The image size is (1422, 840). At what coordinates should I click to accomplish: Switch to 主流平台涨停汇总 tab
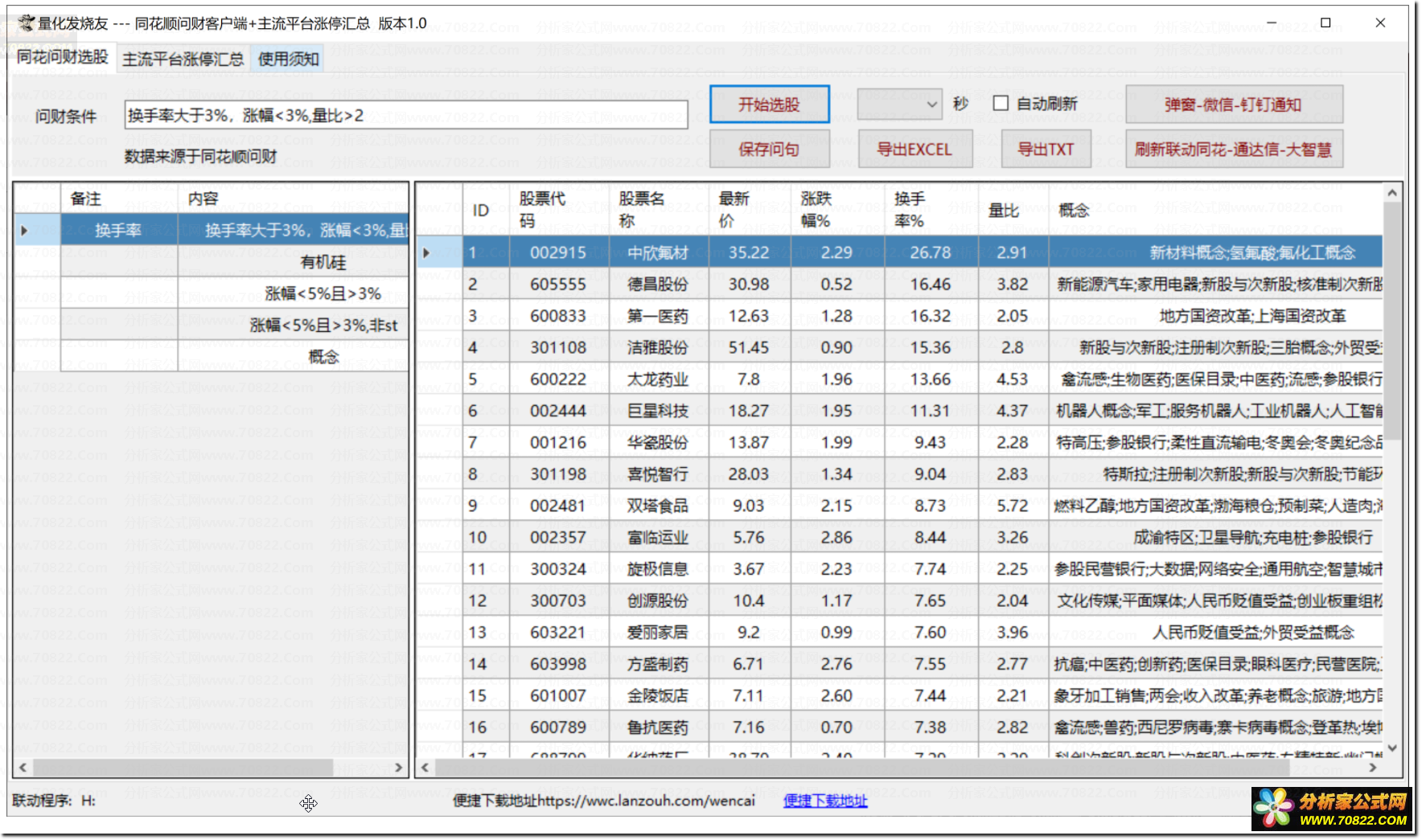pyautogui.click(x=183, y=59)
